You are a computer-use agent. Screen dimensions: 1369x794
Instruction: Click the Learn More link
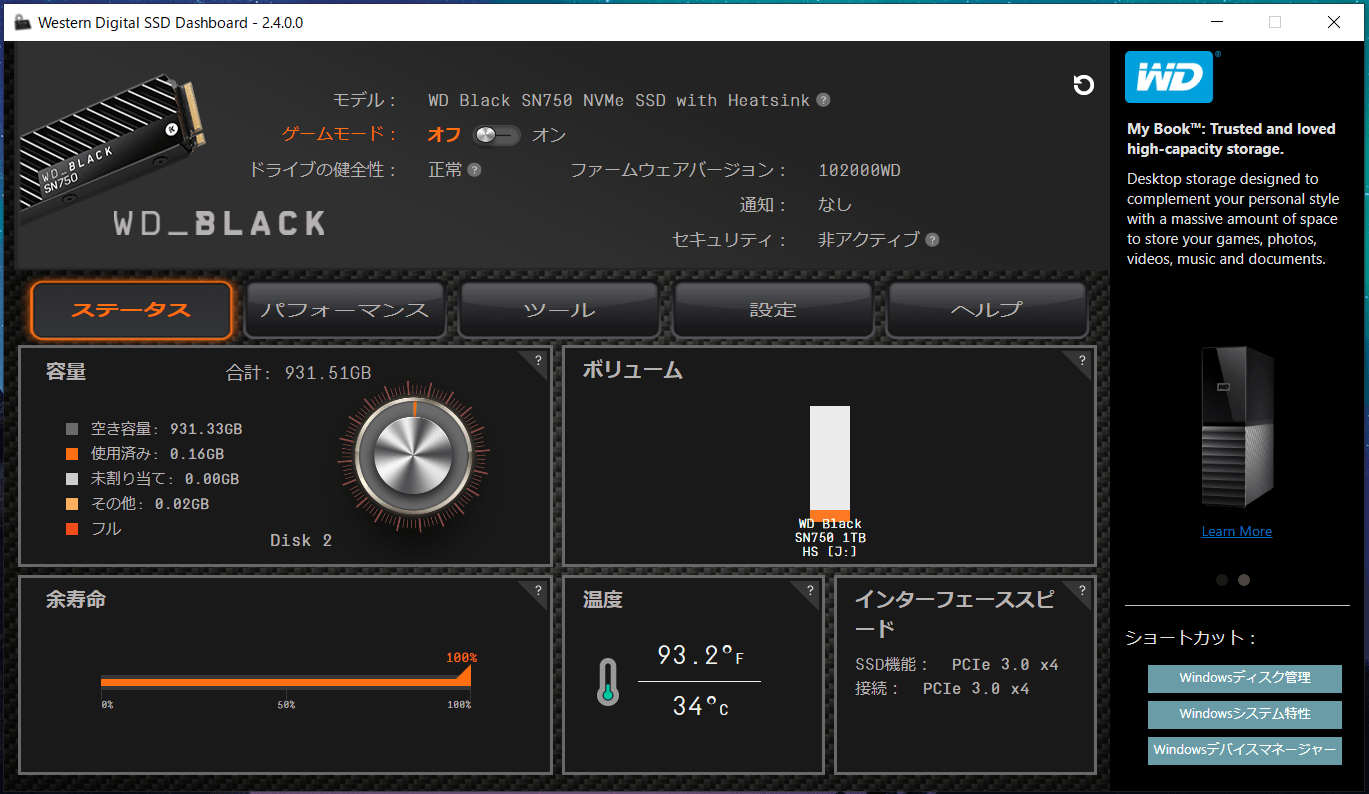tap(1237, 531)
